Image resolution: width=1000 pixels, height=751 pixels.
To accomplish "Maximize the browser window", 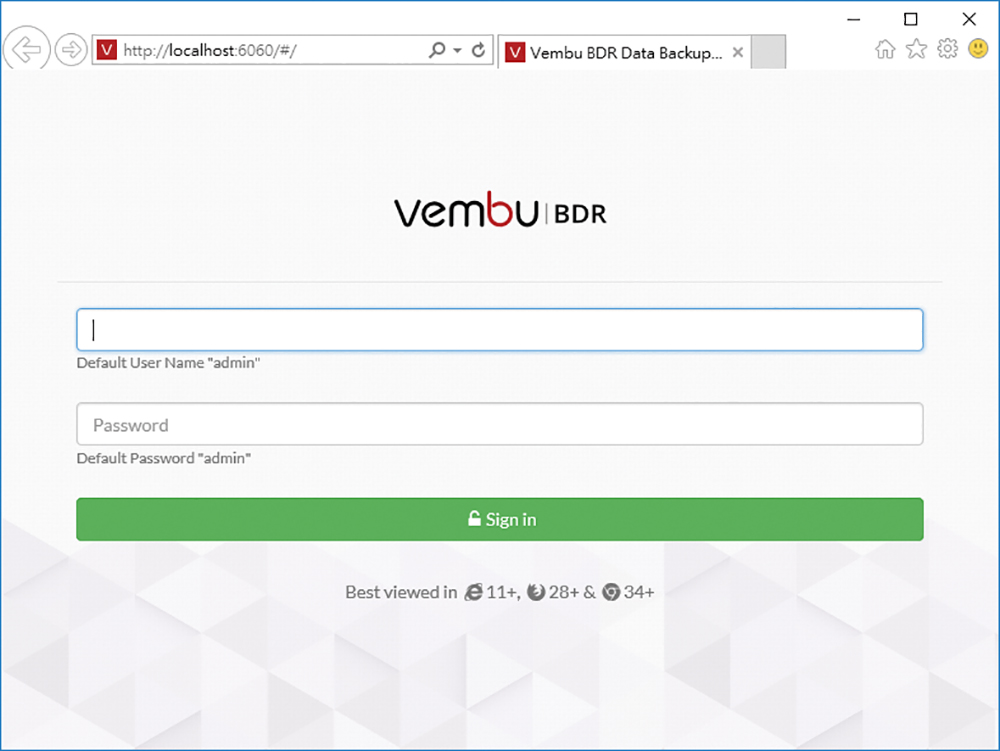I will pyautogui.click(x=911, y=19).
